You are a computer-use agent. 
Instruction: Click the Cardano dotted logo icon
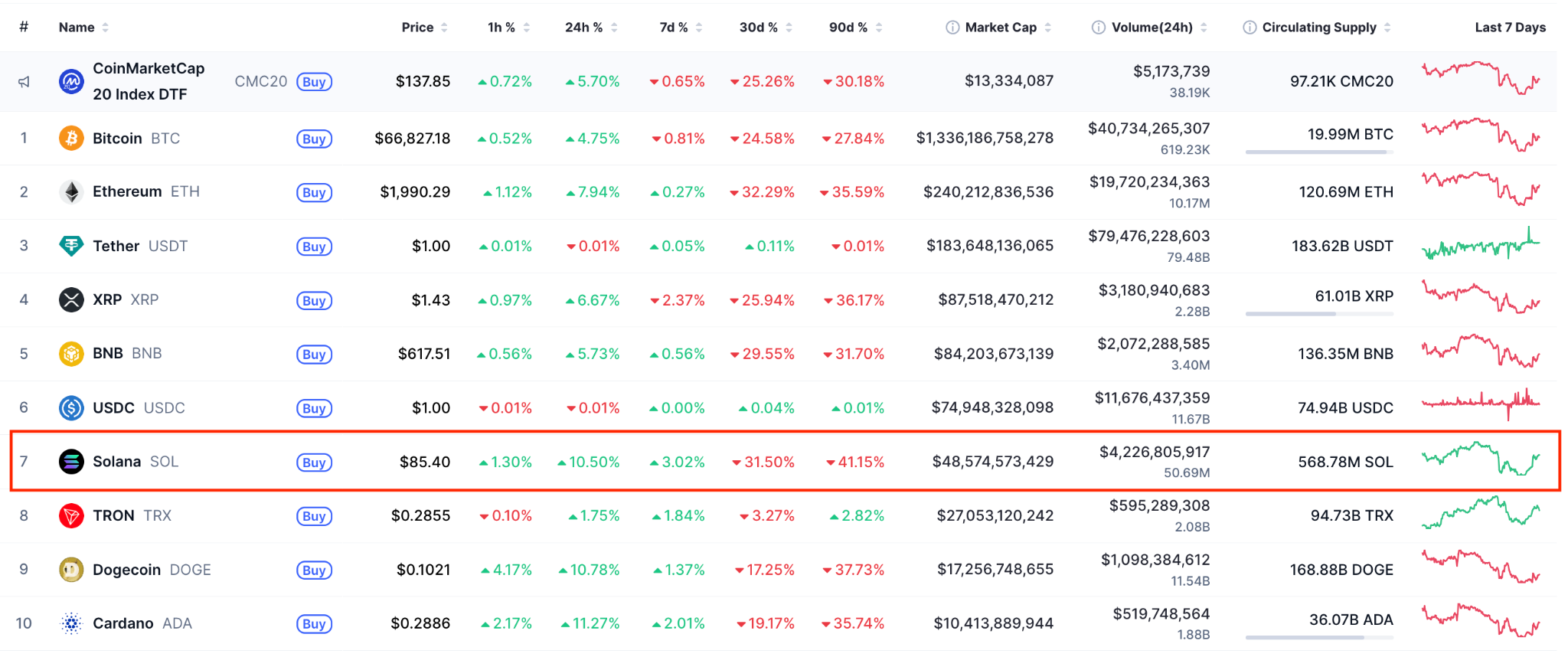coord(71,624)
